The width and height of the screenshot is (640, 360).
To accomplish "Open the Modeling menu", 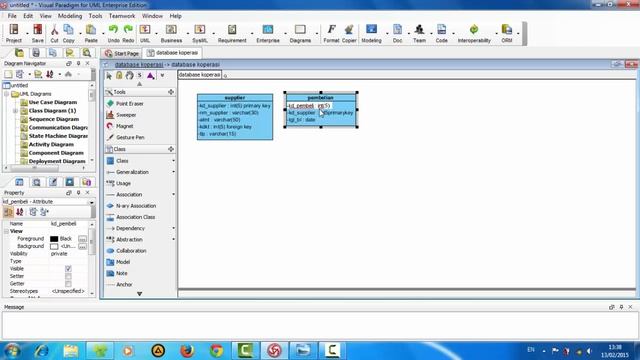I will click(70, 16).
